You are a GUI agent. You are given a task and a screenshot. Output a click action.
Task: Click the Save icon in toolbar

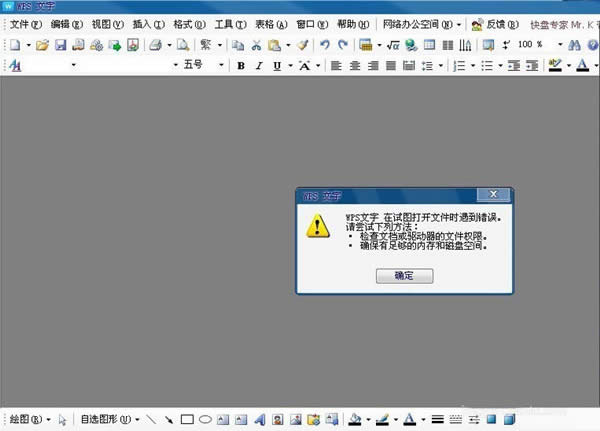click(x=60, y=45)
